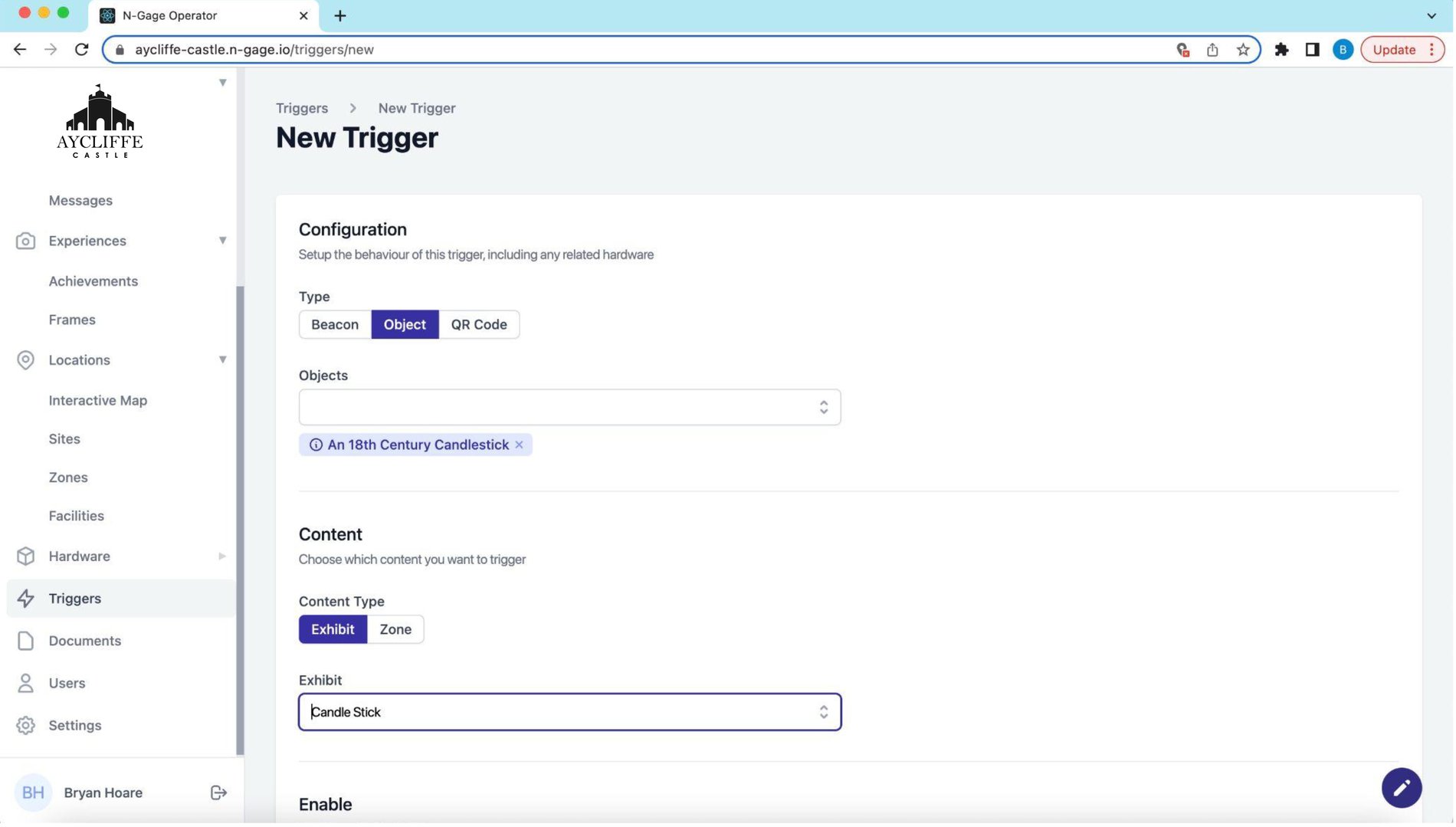
Task: Click the site lock icon in address bar
Action: 120,50
